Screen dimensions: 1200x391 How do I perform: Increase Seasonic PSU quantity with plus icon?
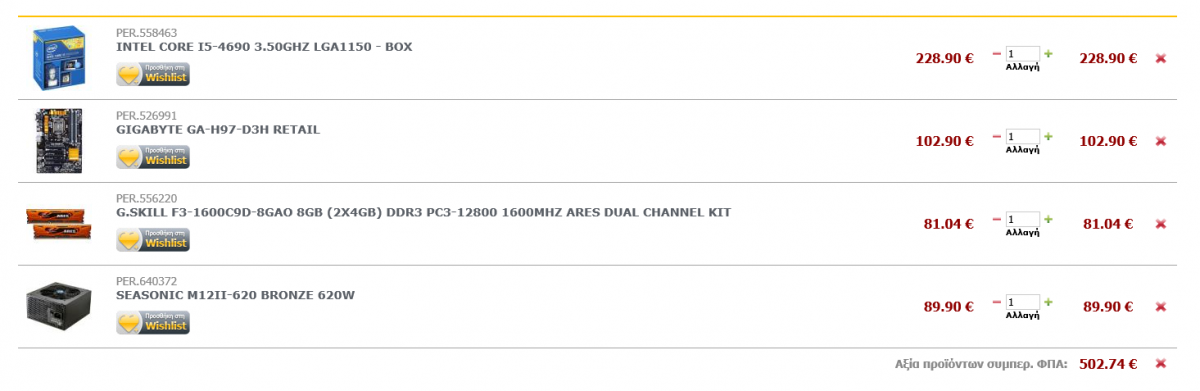tap(1049, 302)
